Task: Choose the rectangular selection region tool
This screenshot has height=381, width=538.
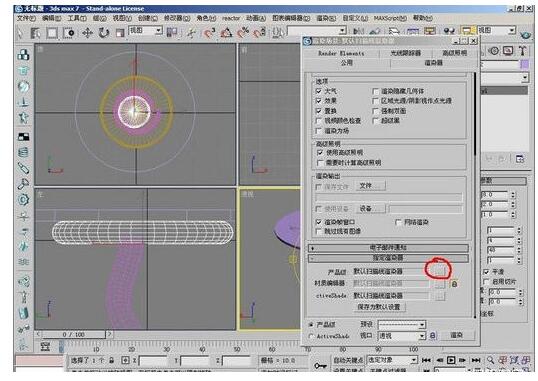Action: tap(52, 33)
